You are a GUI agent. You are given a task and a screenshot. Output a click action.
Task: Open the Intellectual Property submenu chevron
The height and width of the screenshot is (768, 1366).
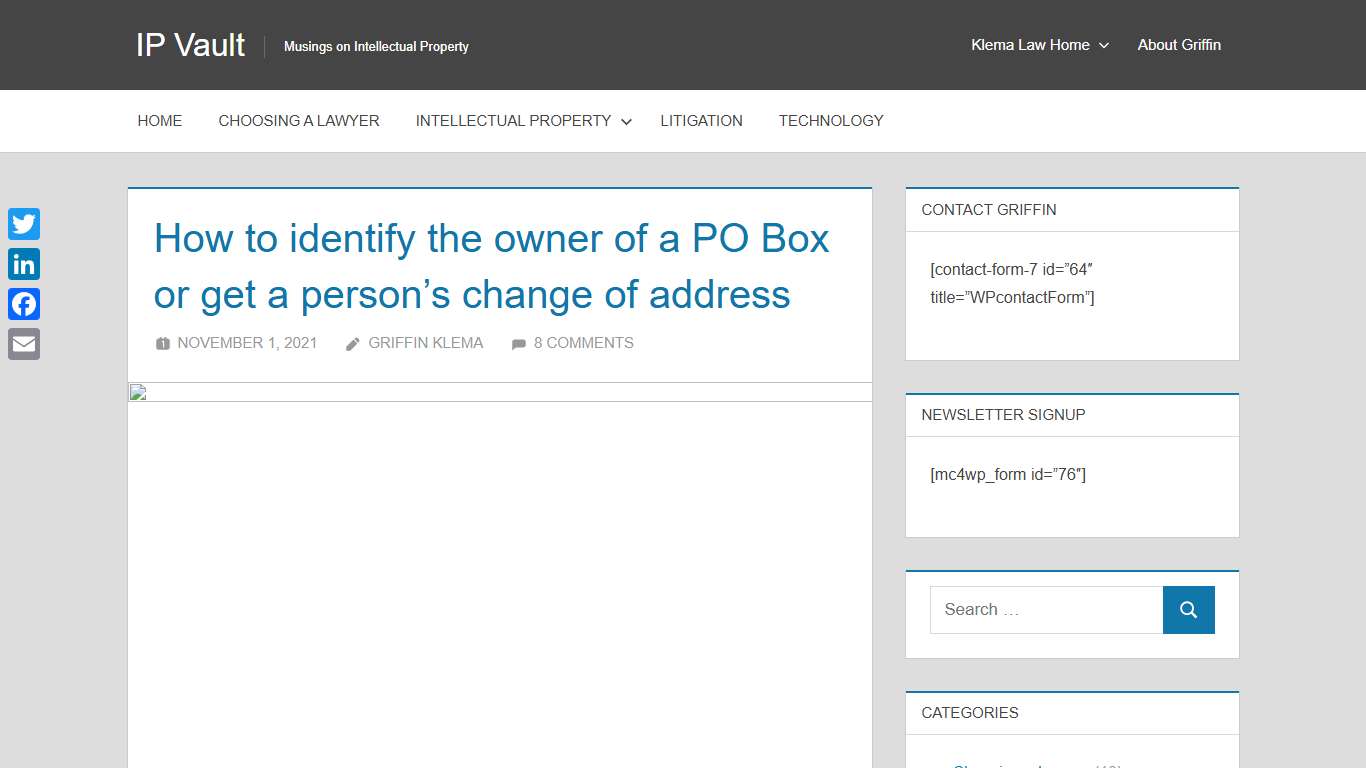pos(626,121)
